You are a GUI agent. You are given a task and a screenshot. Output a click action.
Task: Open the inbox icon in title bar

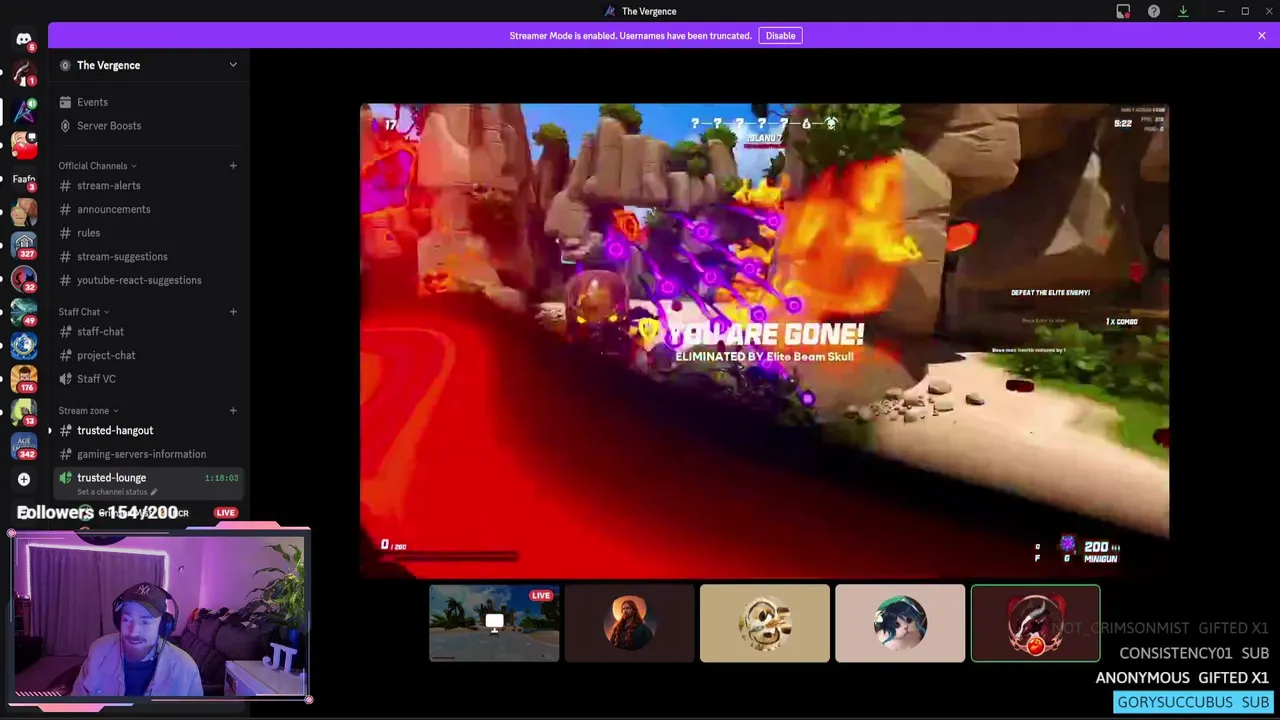tap(1123, 11)
